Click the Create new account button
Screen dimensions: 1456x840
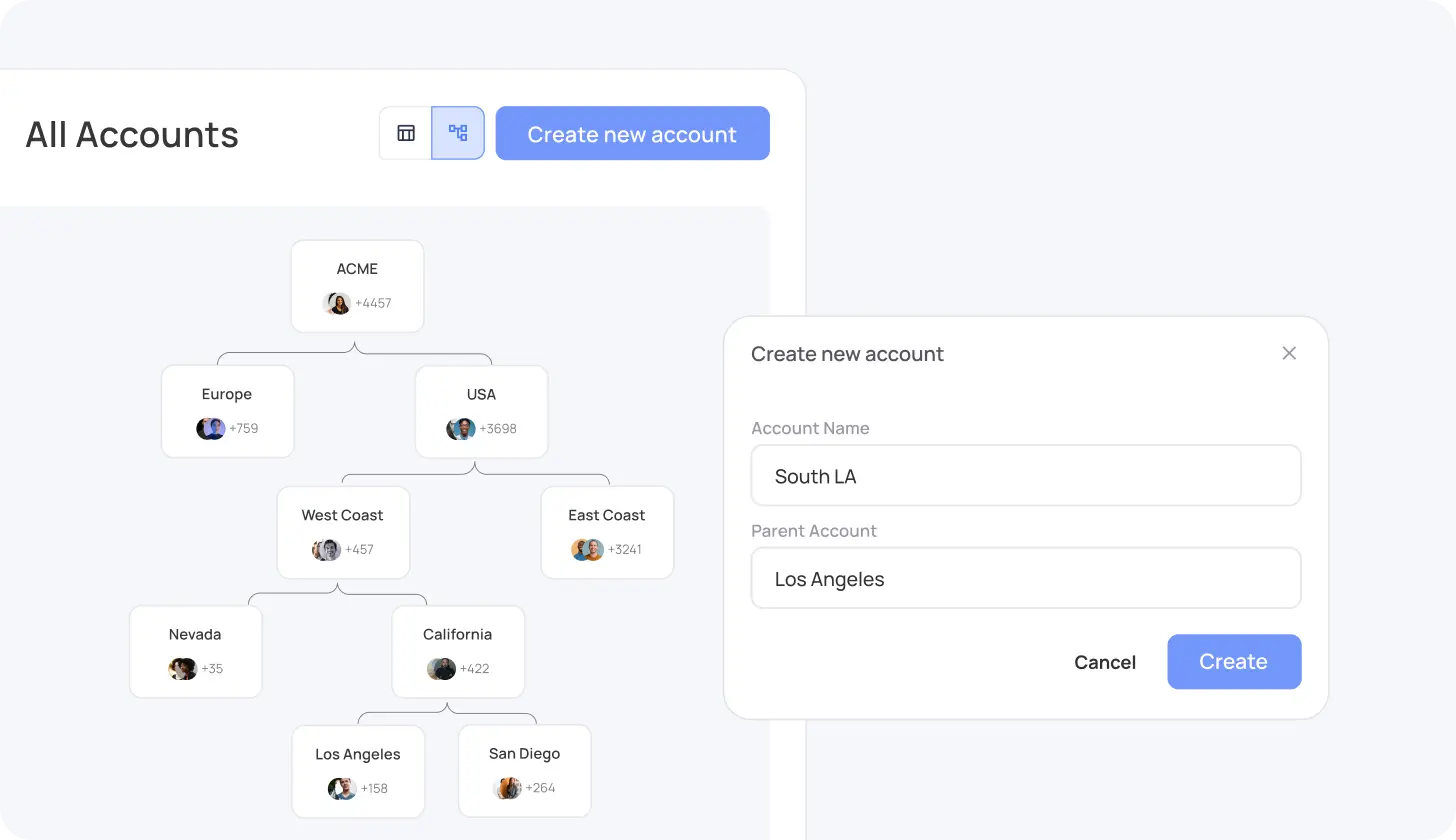pyautogui.click(x=632, y=133)
